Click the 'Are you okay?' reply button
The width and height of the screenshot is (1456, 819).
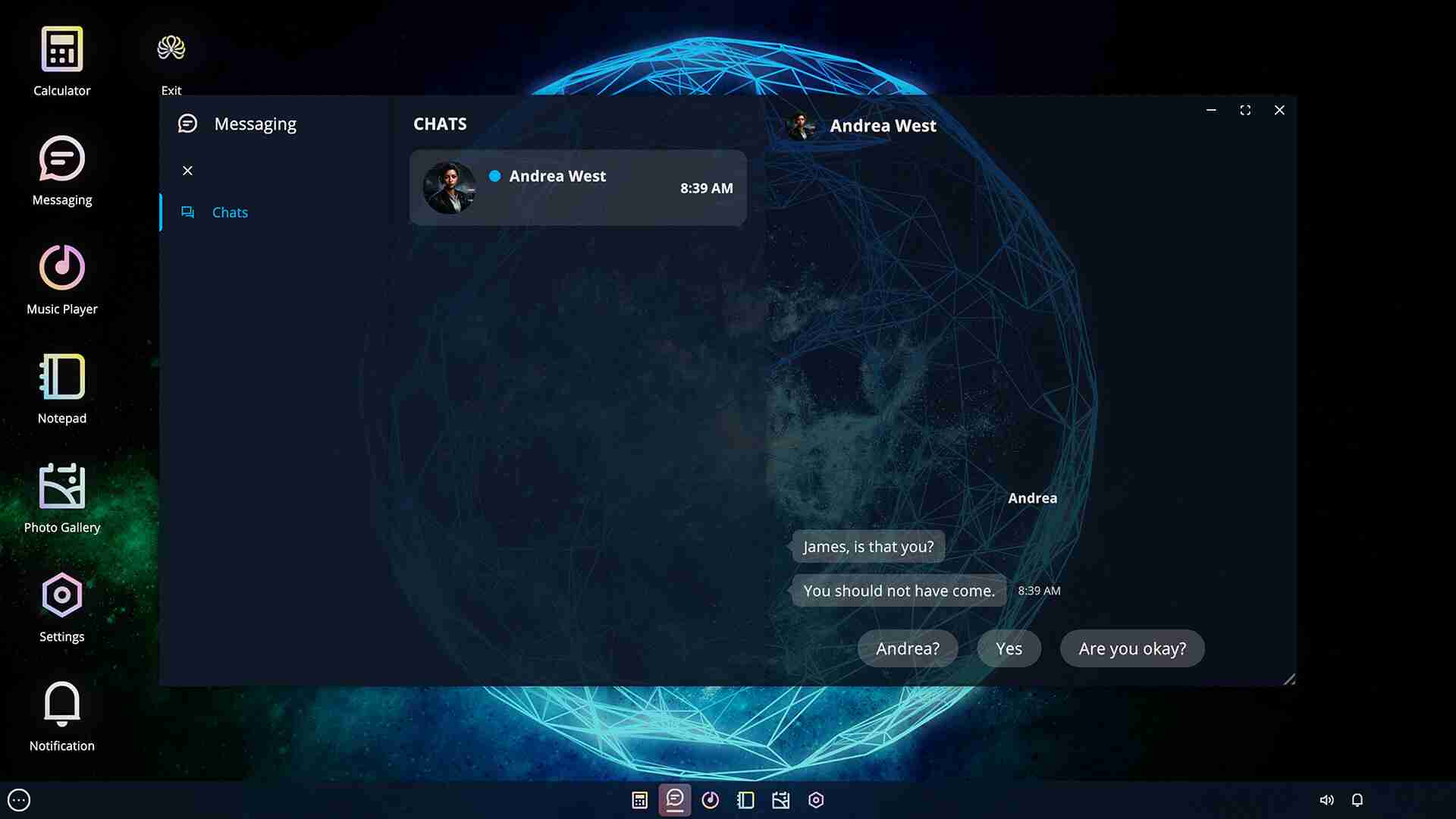(x=1132, y=648)
